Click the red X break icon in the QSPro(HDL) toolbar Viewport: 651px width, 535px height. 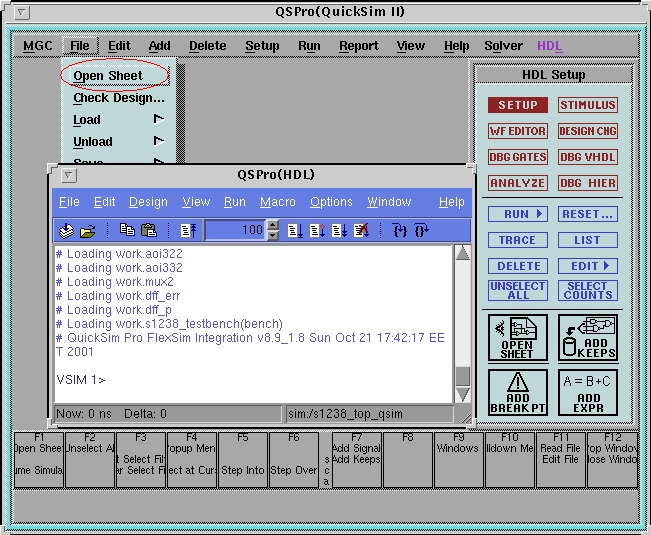(x=361, y=230)
